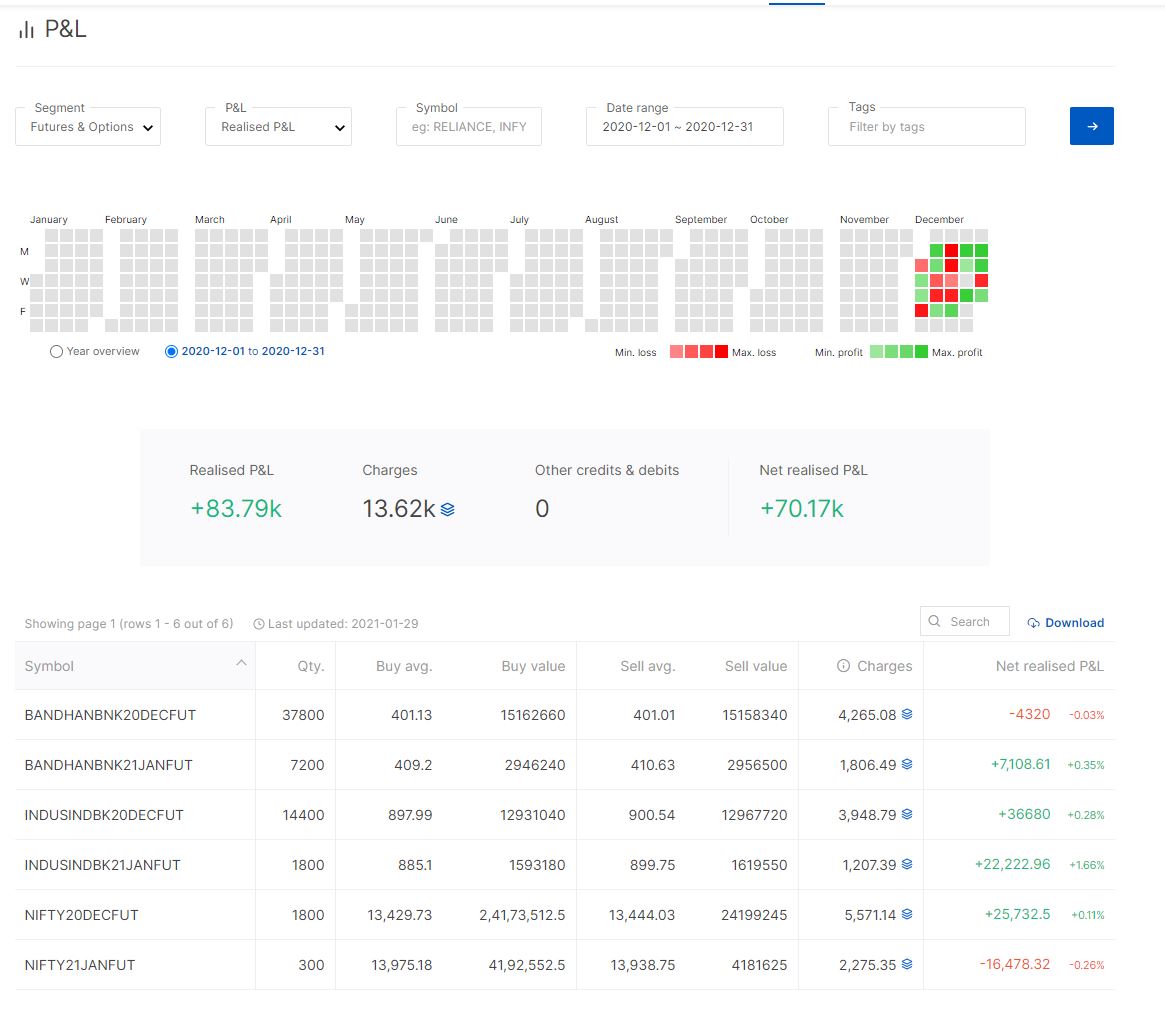Sort table by Sell value column
Screen dimensions: 1165x1017
[x=756, y=666]
